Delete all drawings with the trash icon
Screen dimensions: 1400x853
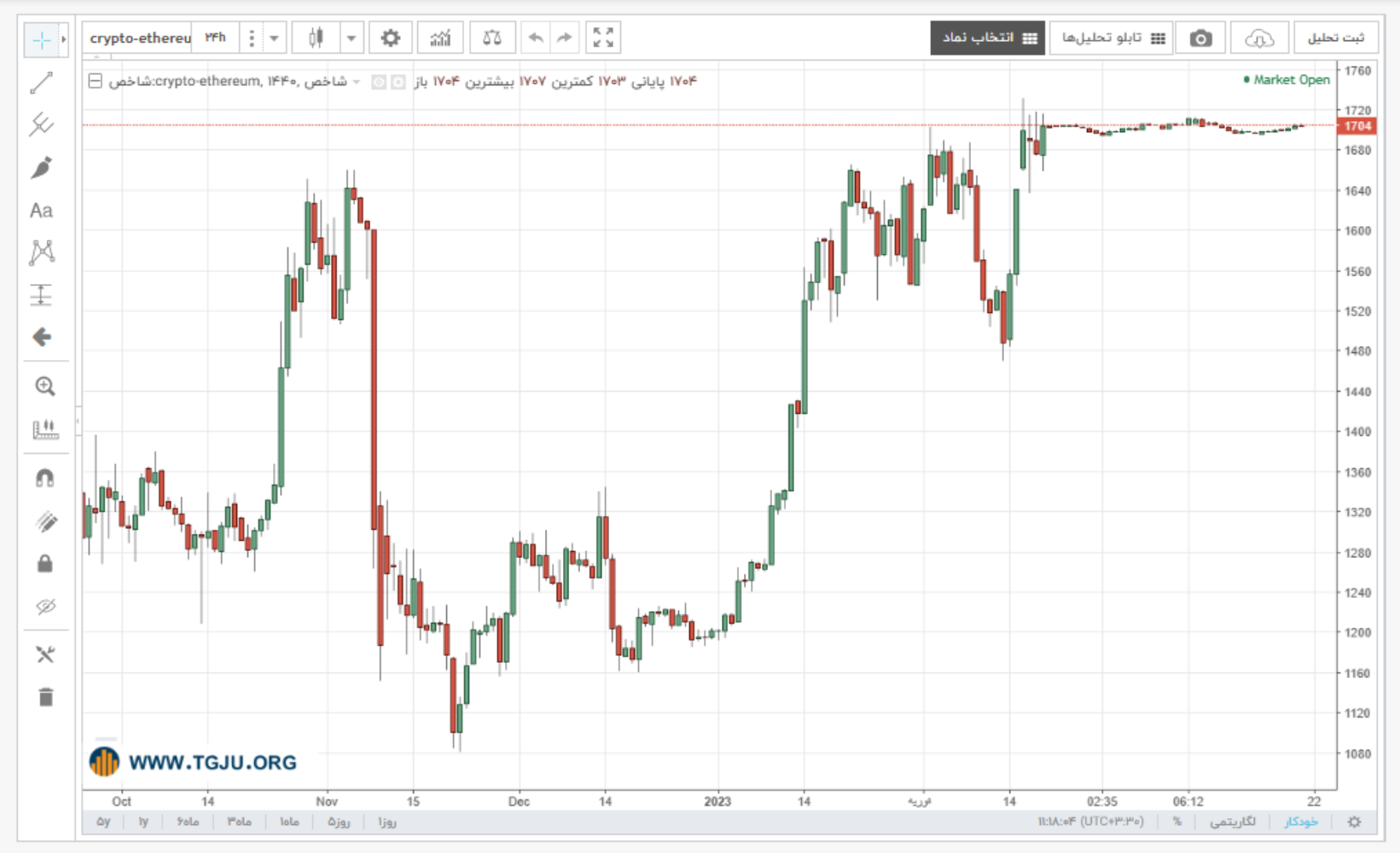[x=45, y=697]
